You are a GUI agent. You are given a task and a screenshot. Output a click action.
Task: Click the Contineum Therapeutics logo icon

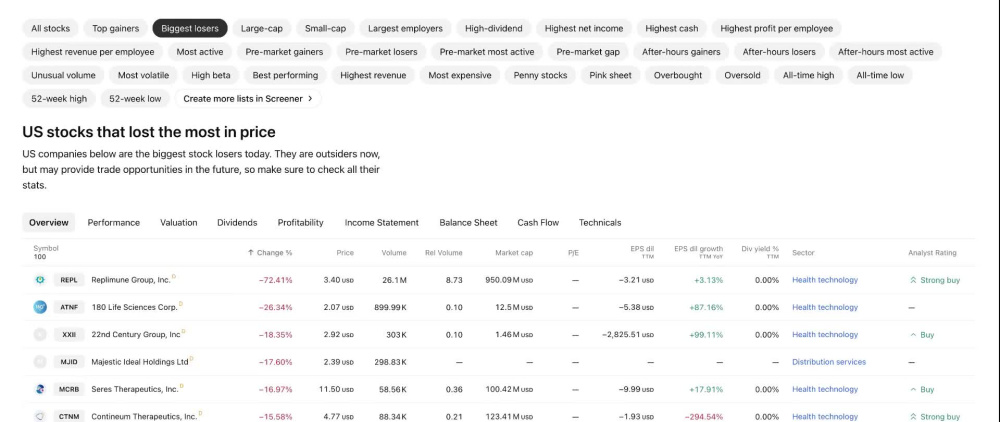[x=40, y=417]
